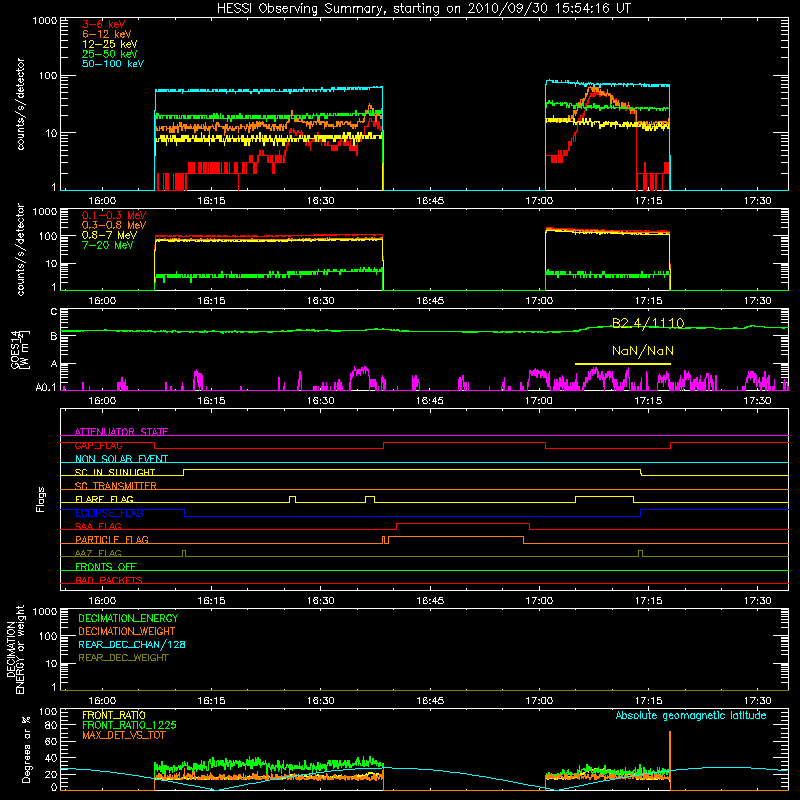This screenshot has width=800, height=800.
Task: Click the FRONTS_OFF flag label
Action: coord(106,566)
